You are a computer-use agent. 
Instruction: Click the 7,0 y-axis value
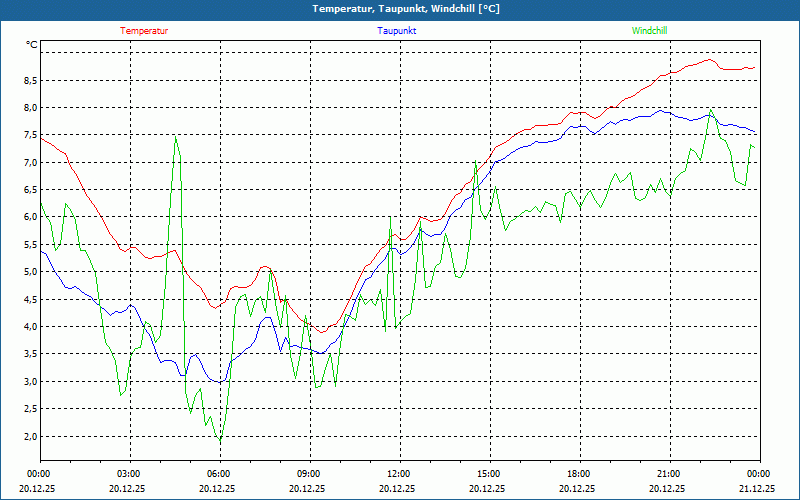click(30, 162)
